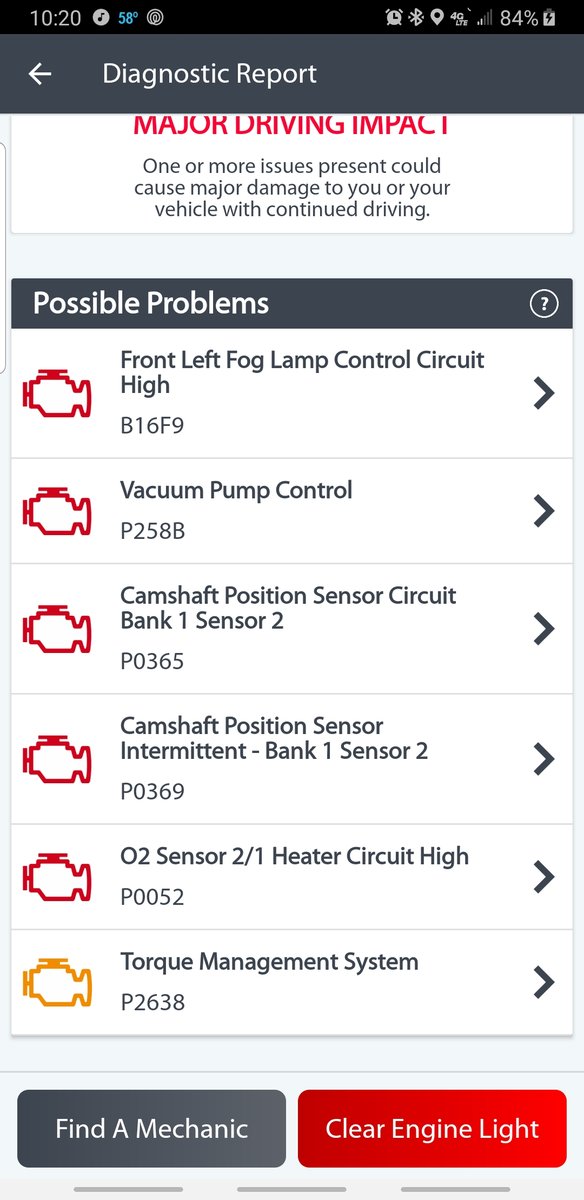Select the orange engine icon for code P2638
Viewport: 584px width, 1200px height.
click(x=57, y=981)
